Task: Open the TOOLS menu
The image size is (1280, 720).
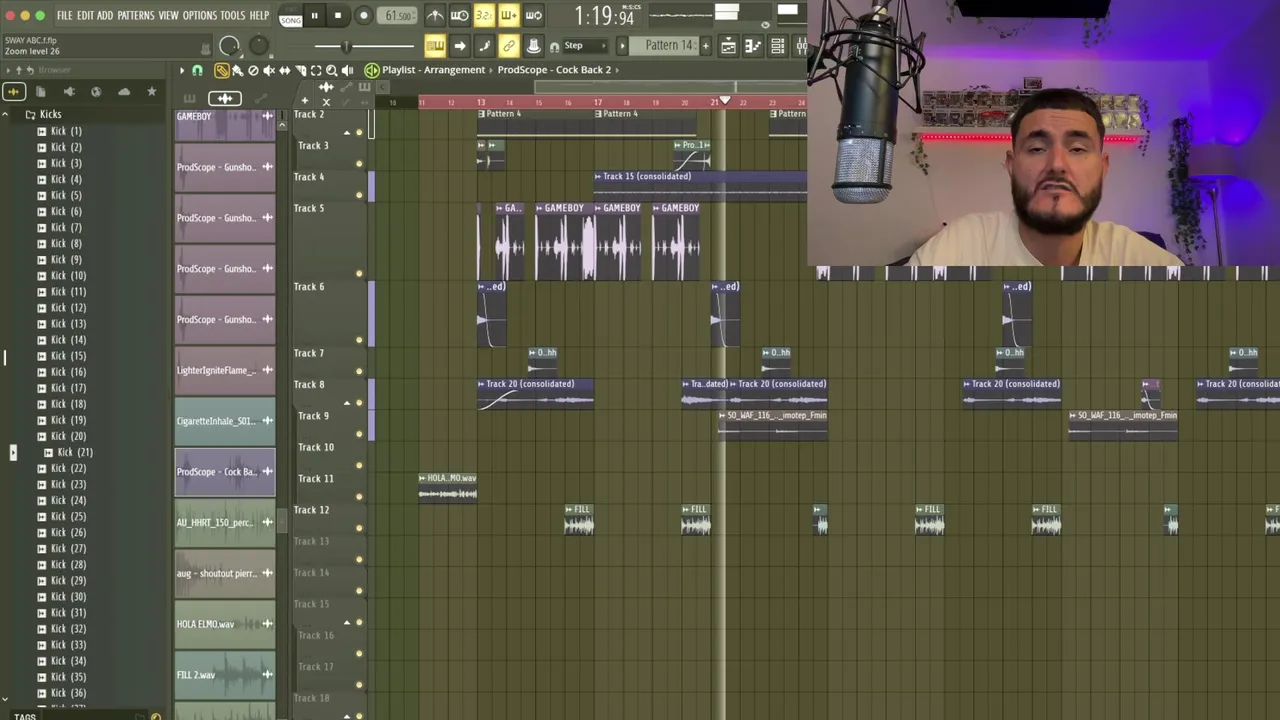Action: 233,15
